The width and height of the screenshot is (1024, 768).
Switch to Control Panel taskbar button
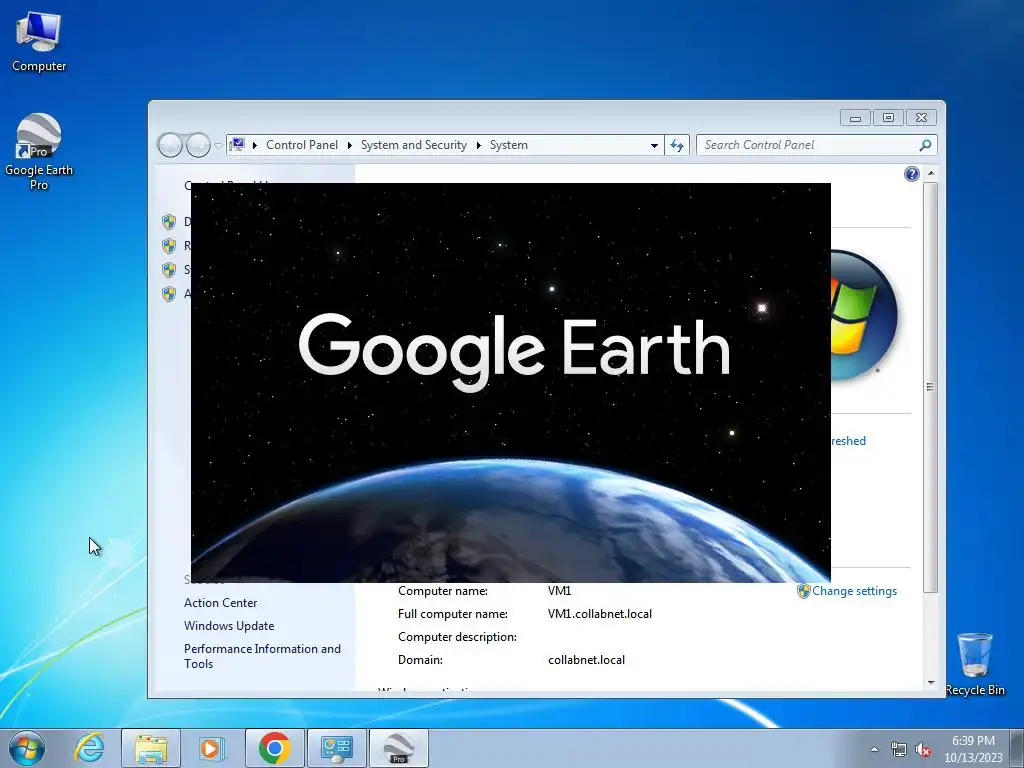(336, 748)
